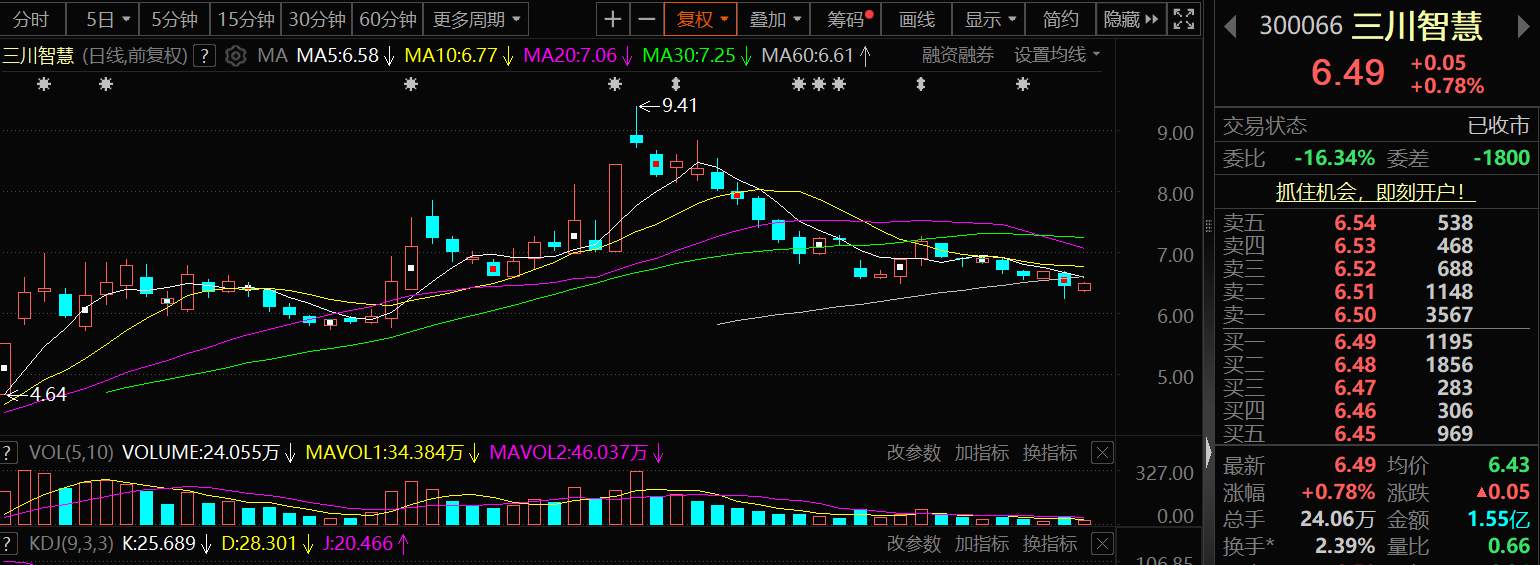Switch to the 分时 tab
Viewport: 1540px width, 565px height.
(x=30, y=19)
